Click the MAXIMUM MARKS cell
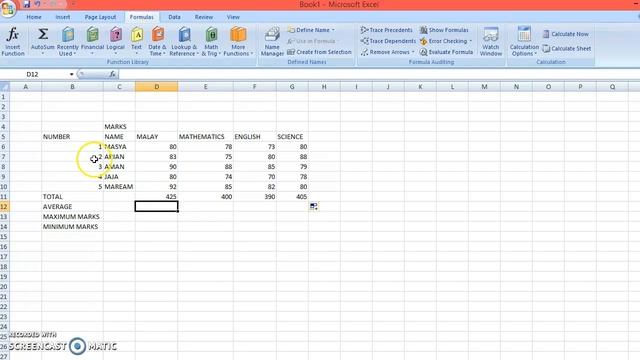The width and height of the screenshot is (640, 360). pyautogui.click(x=72, y=216)
